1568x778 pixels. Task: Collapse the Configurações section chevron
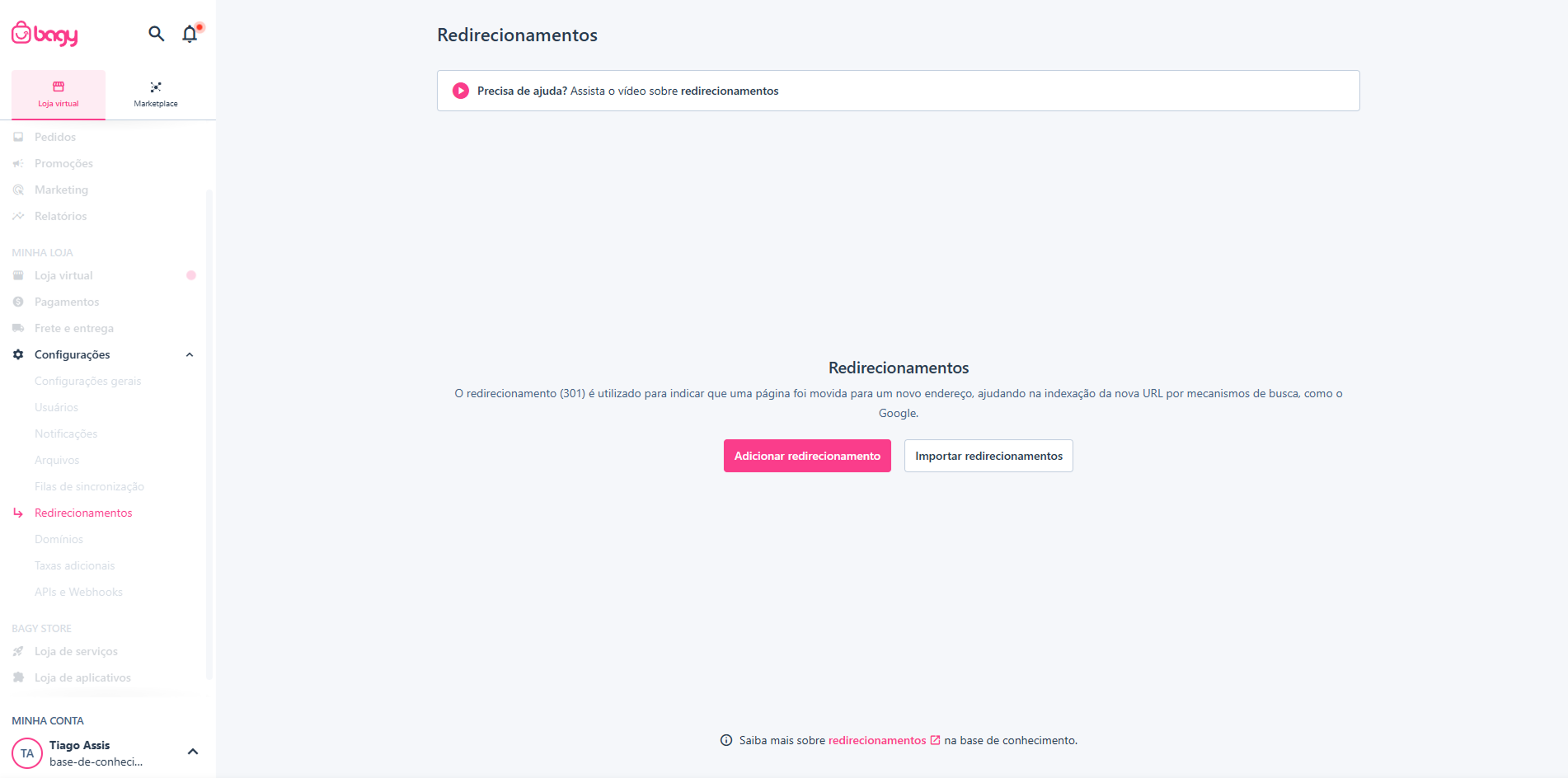click(x=190, y=354)
